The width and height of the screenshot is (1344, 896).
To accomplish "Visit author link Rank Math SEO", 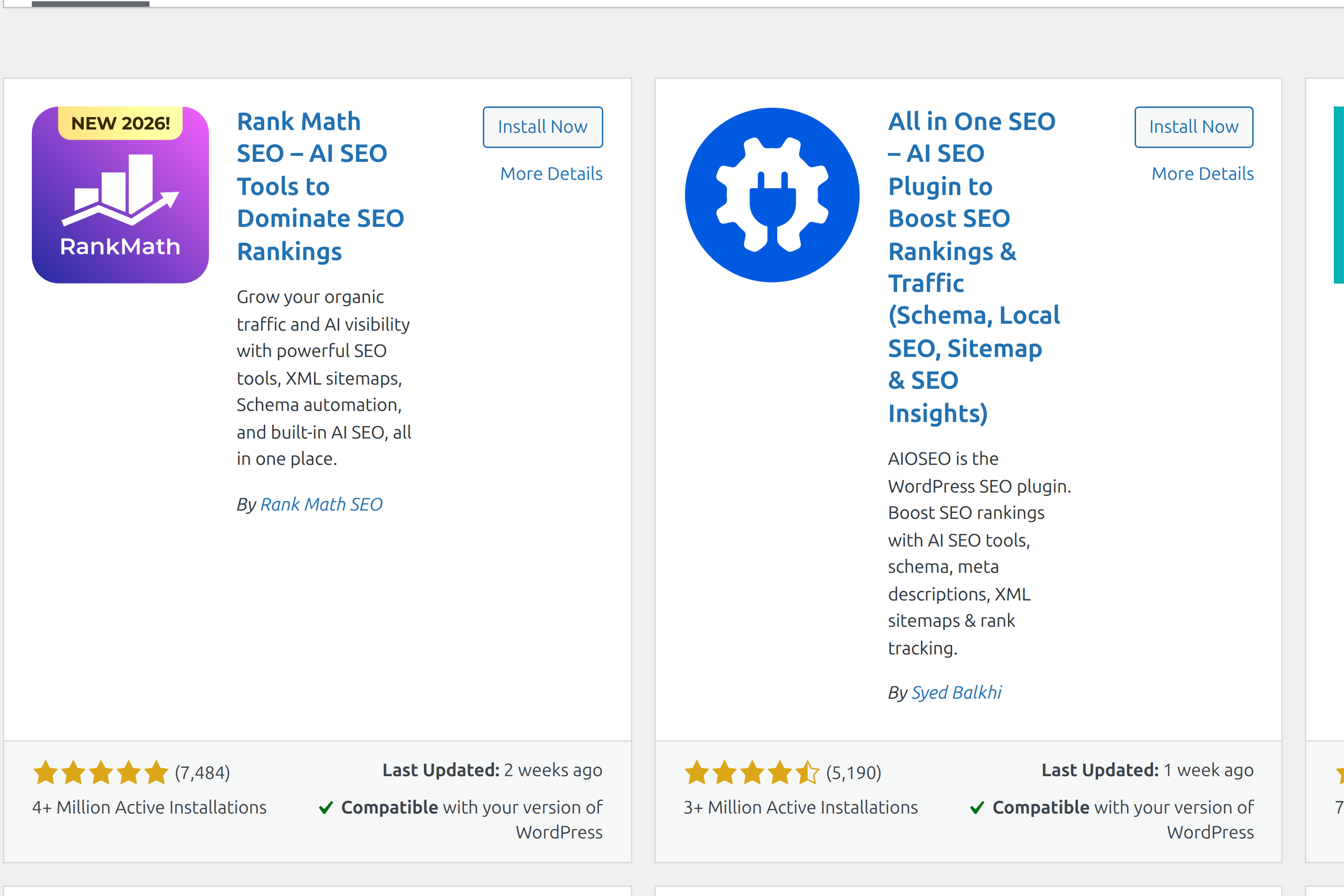I will pyautogui.click(x=321, y=504).
